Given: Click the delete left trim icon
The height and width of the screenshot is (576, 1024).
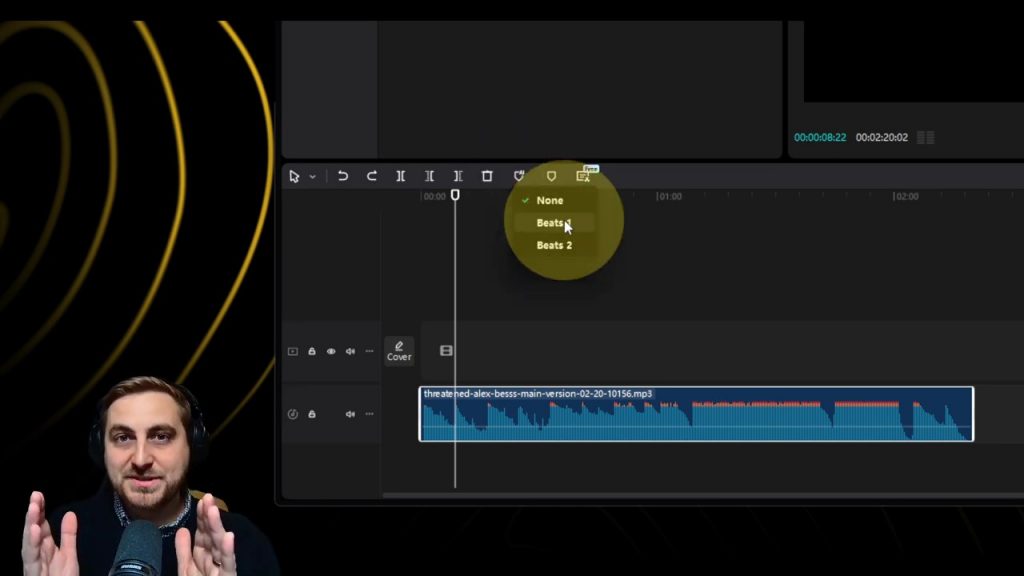Looking at the screenshot, I should (x=429, y=176).
